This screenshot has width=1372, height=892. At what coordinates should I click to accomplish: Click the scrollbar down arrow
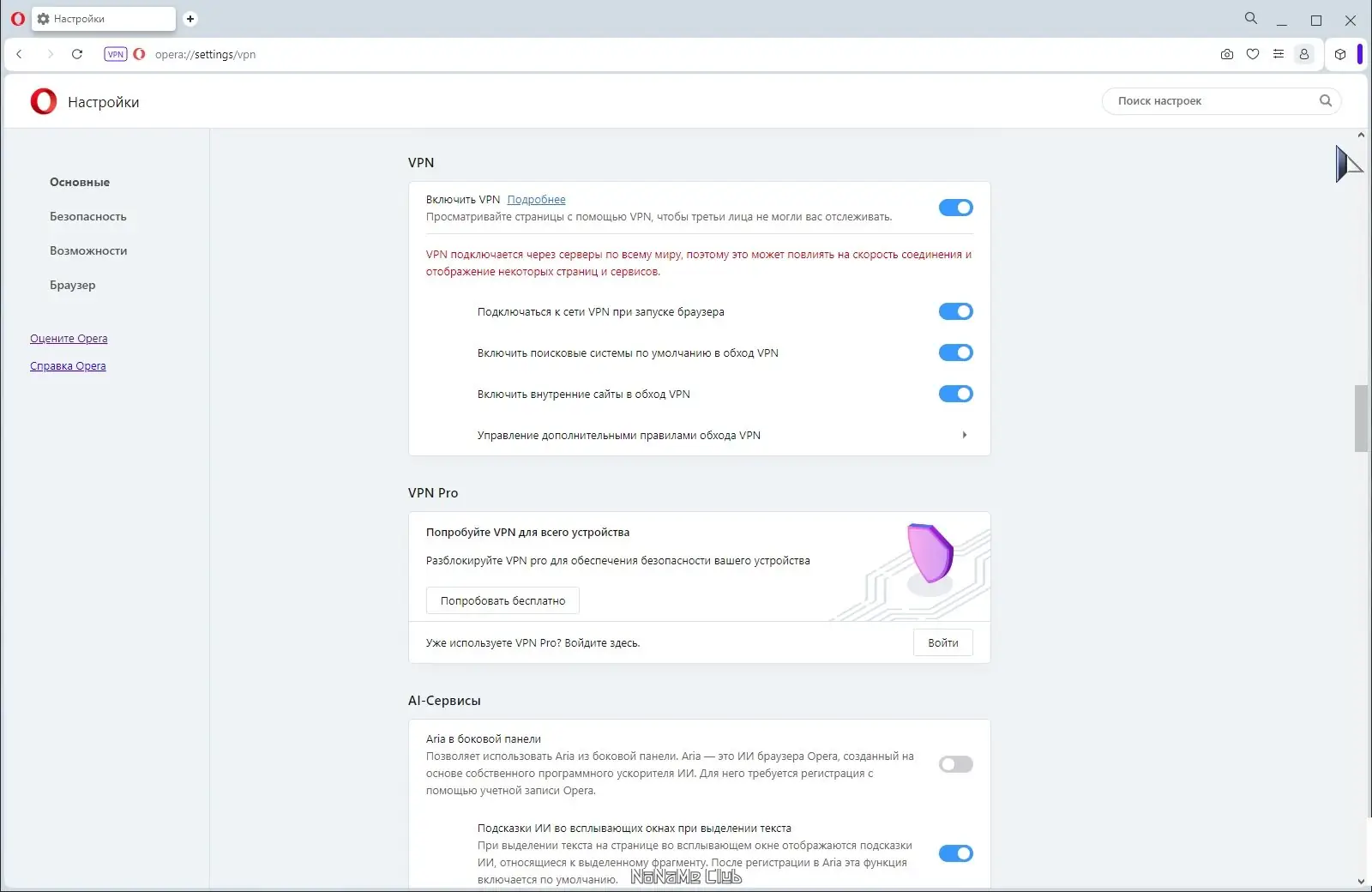point(1361,881)
